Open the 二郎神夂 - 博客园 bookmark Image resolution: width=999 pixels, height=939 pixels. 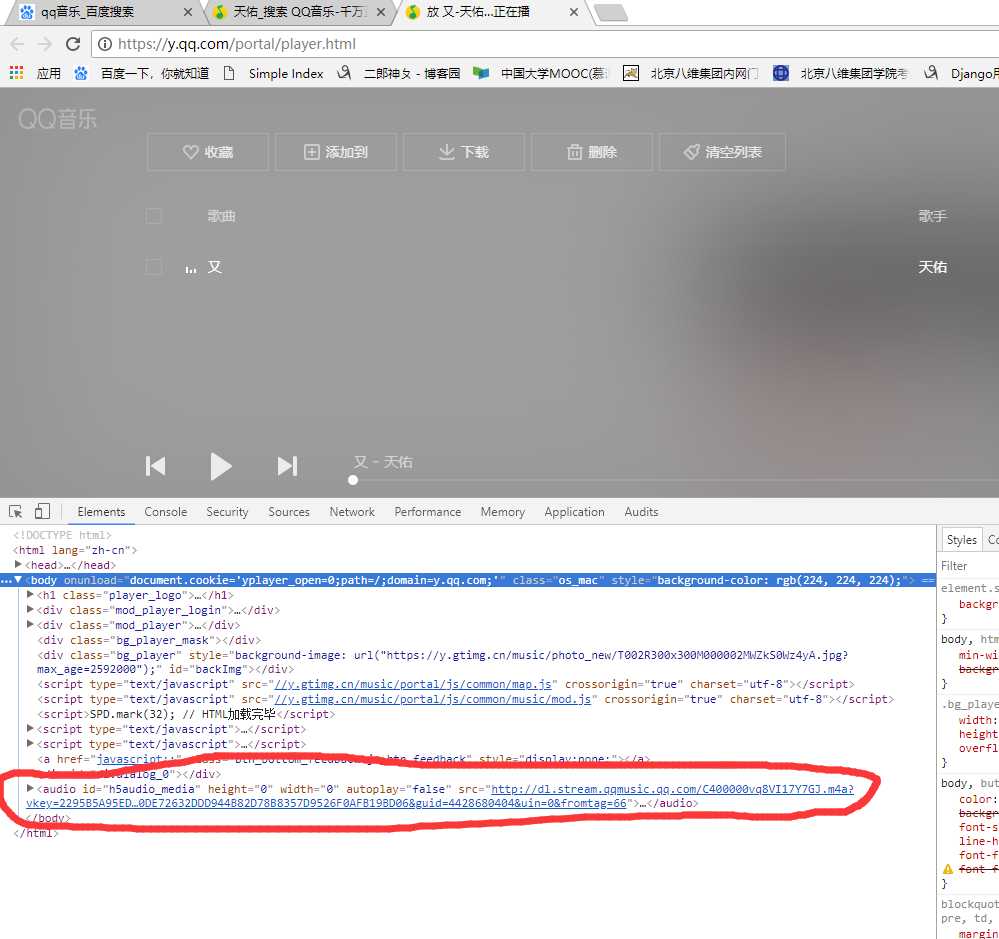(x=399, y=73)
